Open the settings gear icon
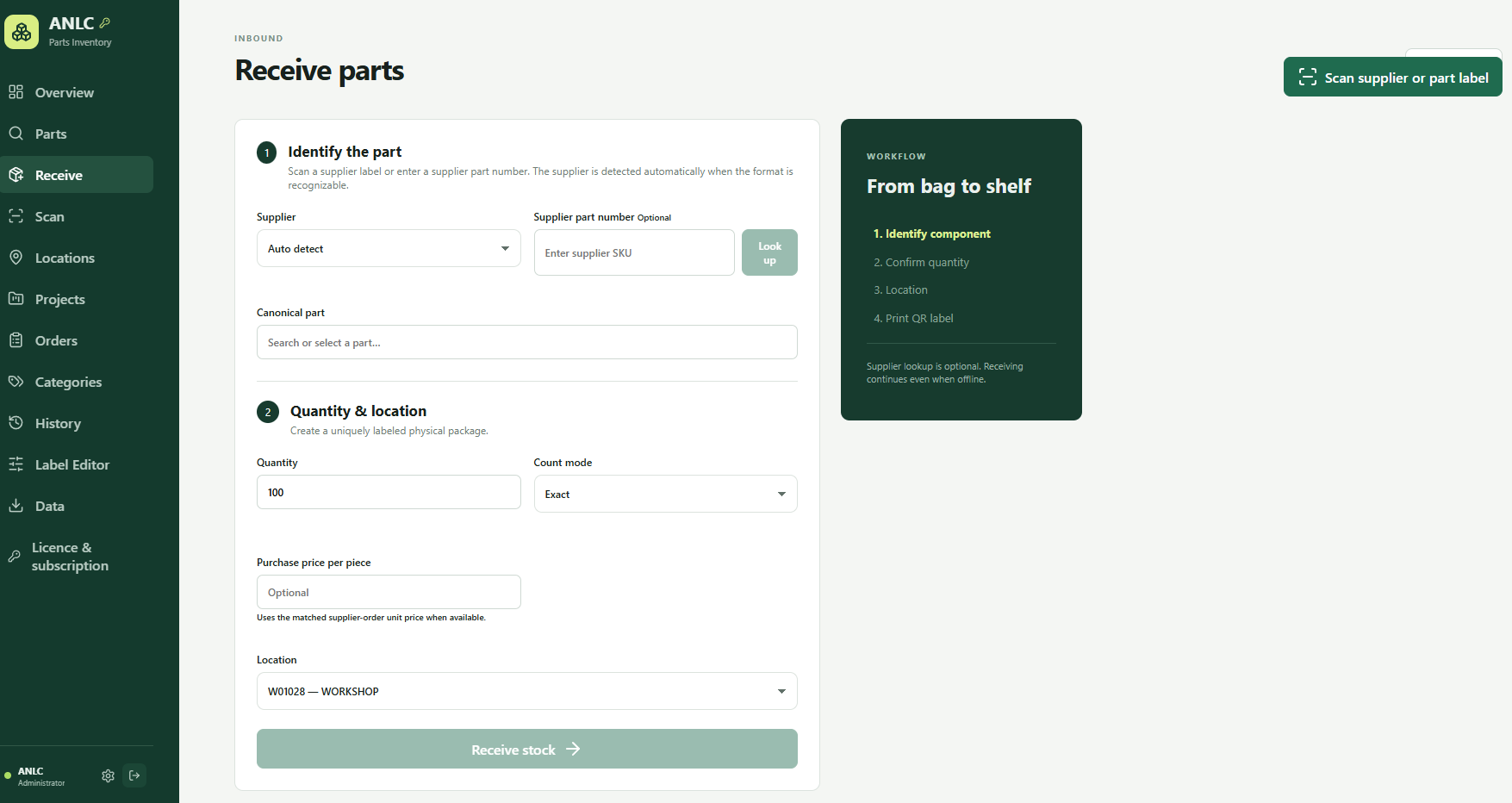Viewport: 1512px width, 803px height. coord(108,775)
